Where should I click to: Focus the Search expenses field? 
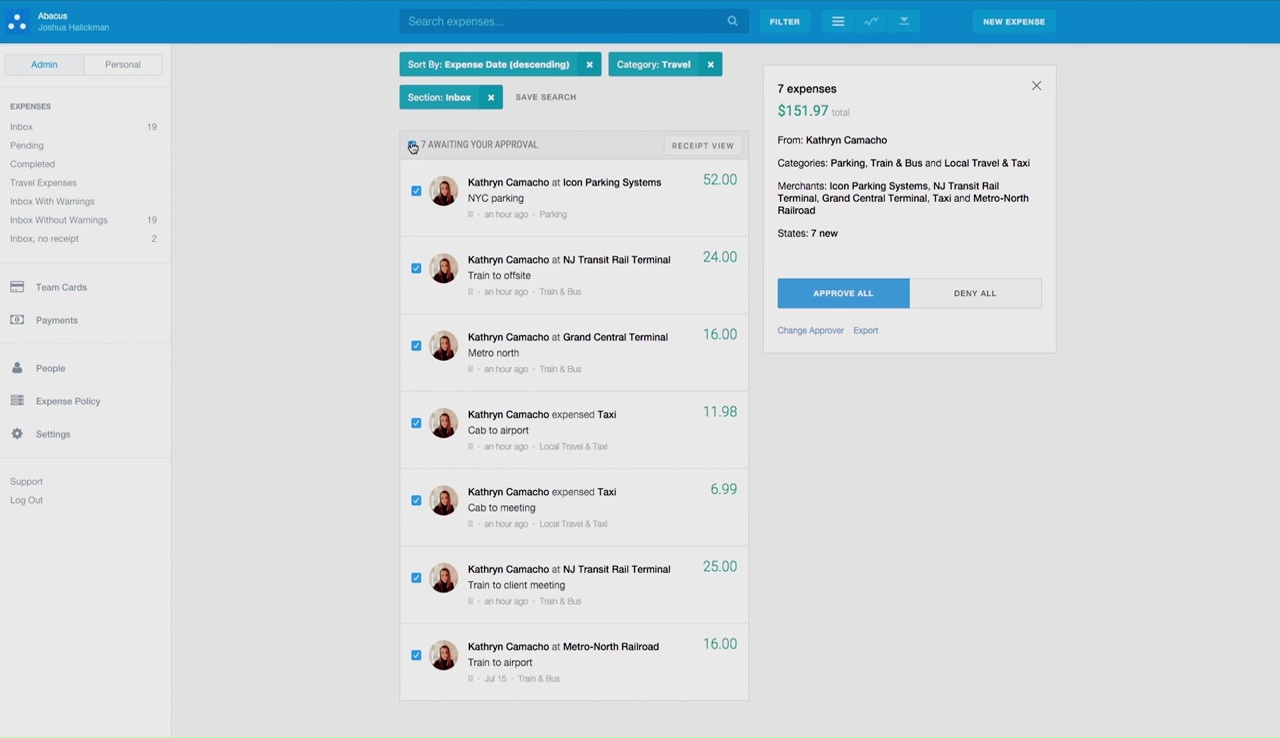point(572,21)
